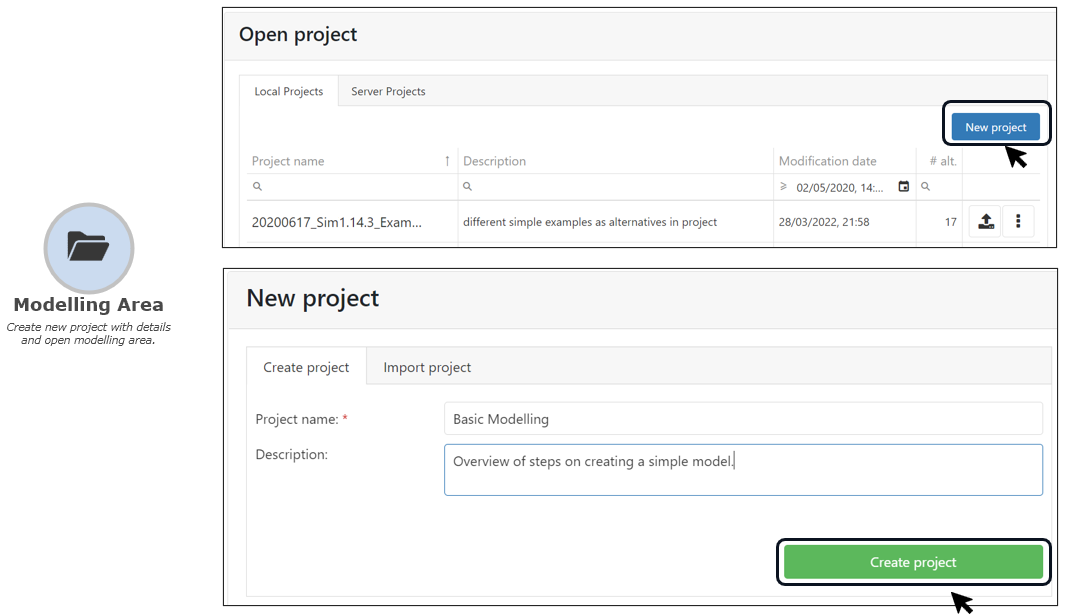The height and width of the screenshot is (616, 1072).
Task: Open the greater-or-equal operator selector in the date filter
Action: coord(784,187)
